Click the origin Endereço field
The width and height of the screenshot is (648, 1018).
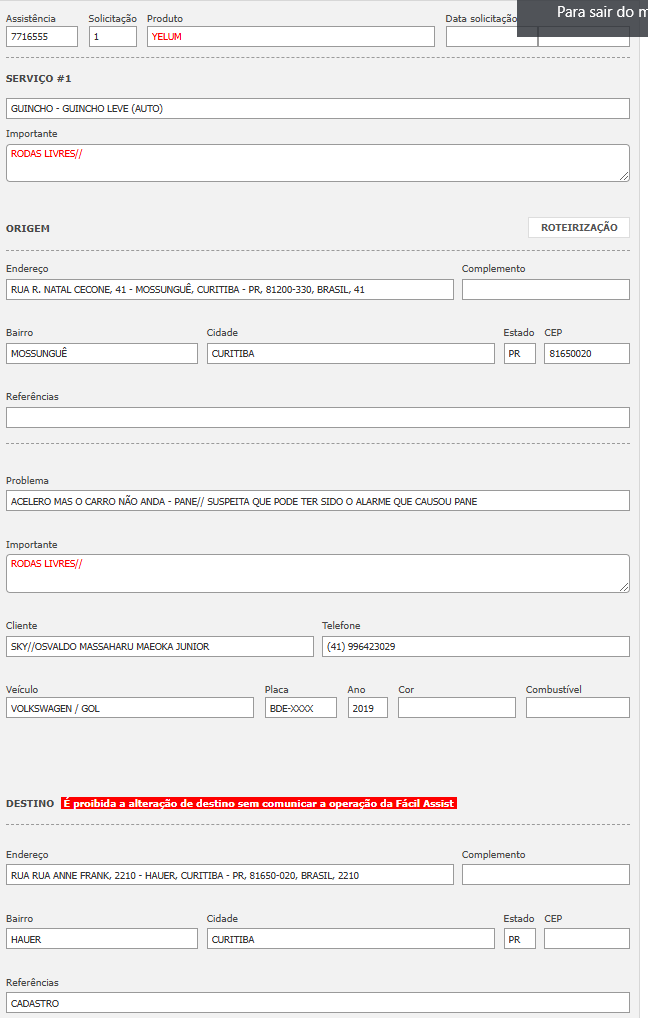point(229,290)
